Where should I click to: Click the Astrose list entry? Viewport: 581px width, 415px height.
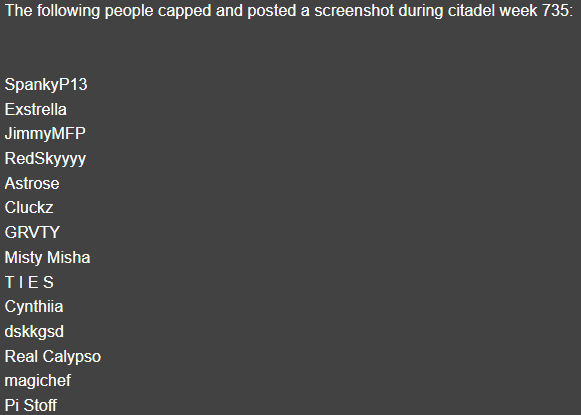[x=32, y=183]
